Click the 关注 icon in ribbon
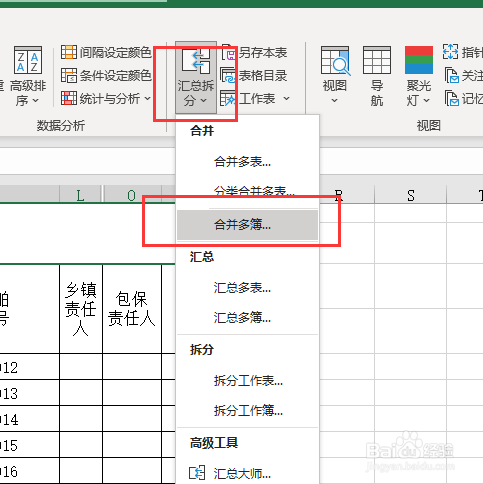 [x=452, y=75]
